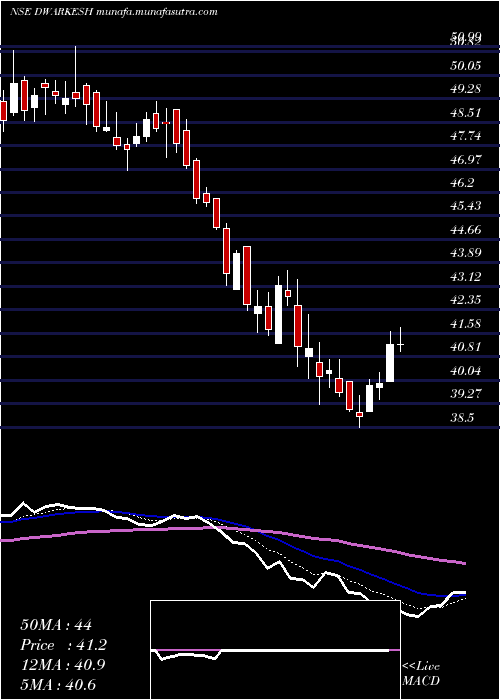This screenshot has height=700, width=500.
Task: Click the Price : 41.2 readout
Action: point(63,645)
